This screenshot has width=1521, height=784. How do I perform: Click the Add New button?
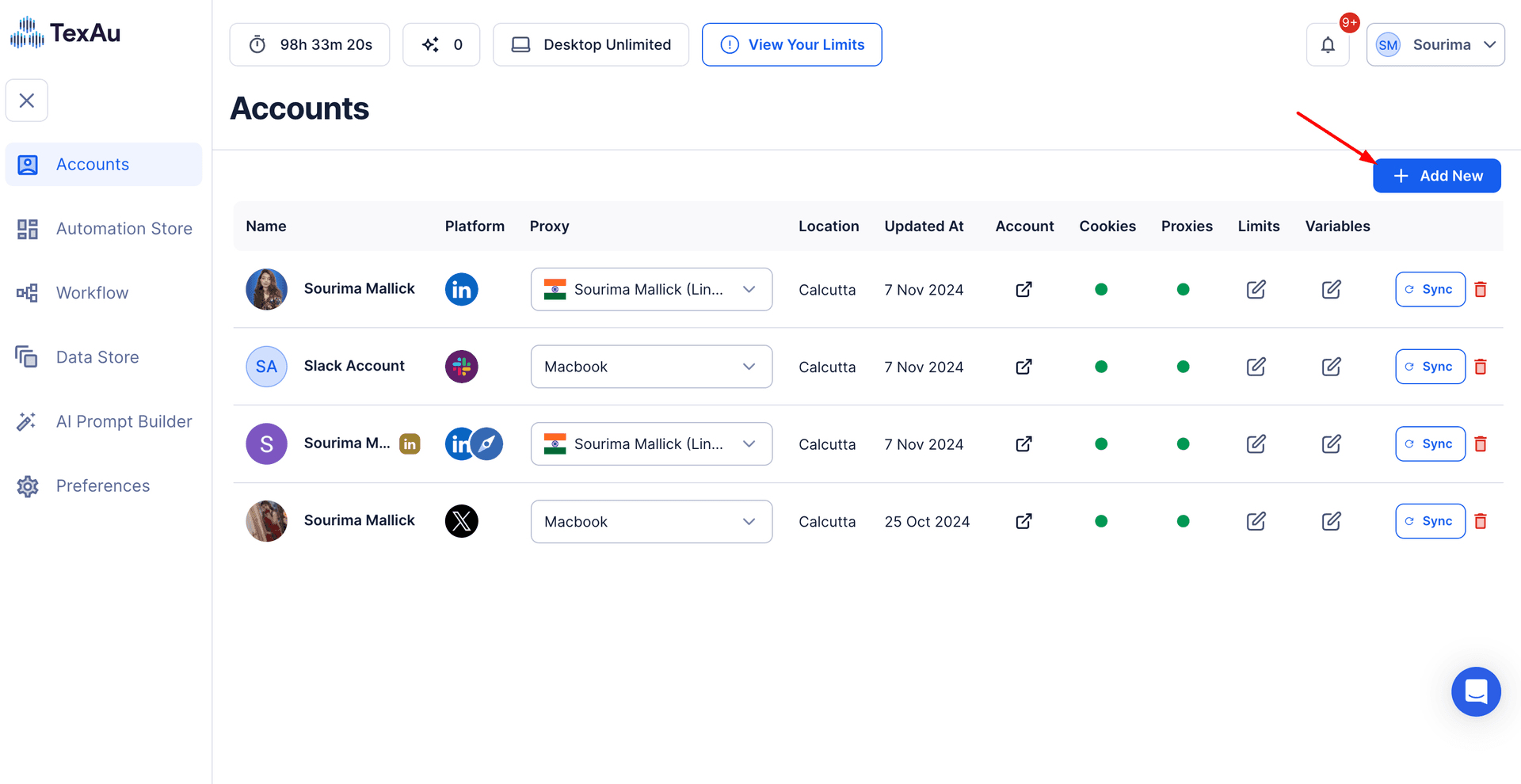(x=1436, y=176)
